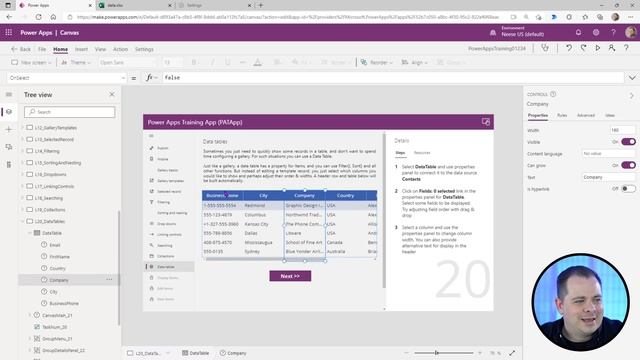Open the Home ribbon tab

[60, 49]
